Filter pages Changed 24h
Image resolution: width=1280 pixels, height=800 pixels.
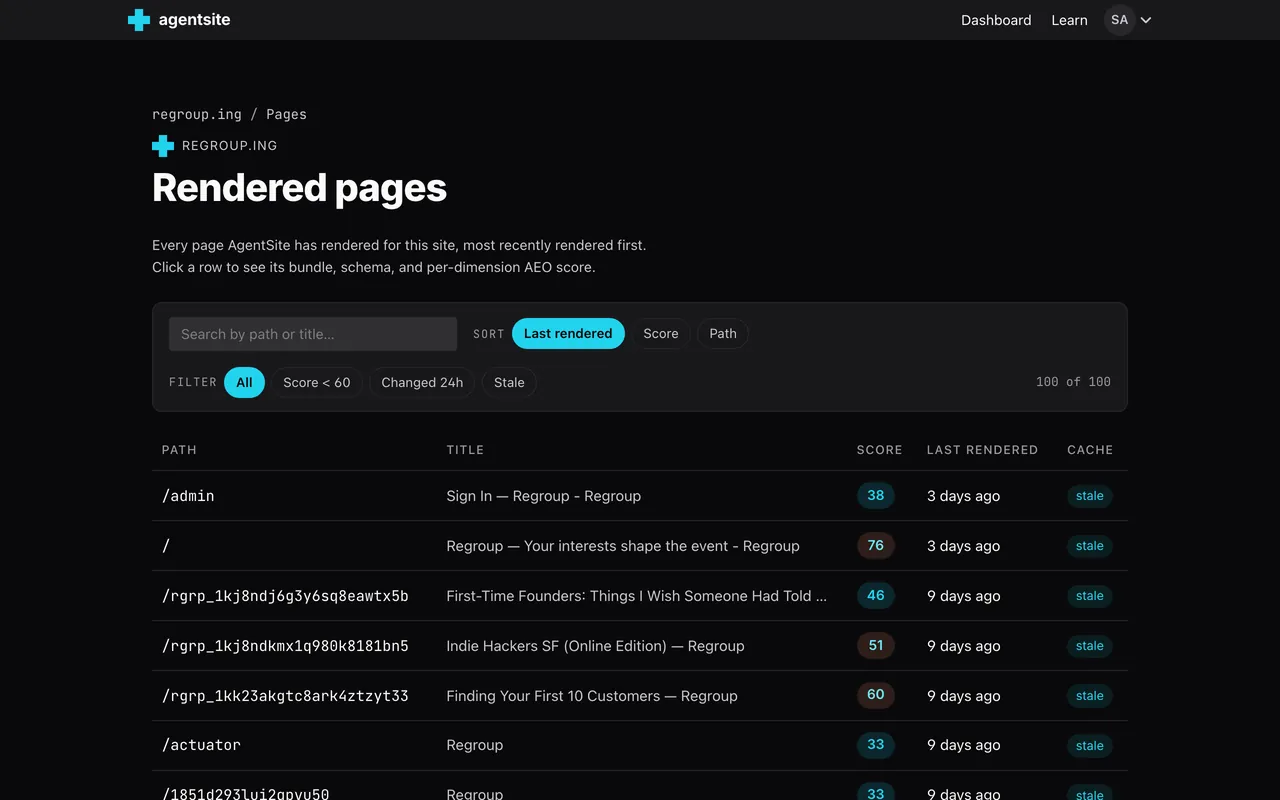[422, 382]
